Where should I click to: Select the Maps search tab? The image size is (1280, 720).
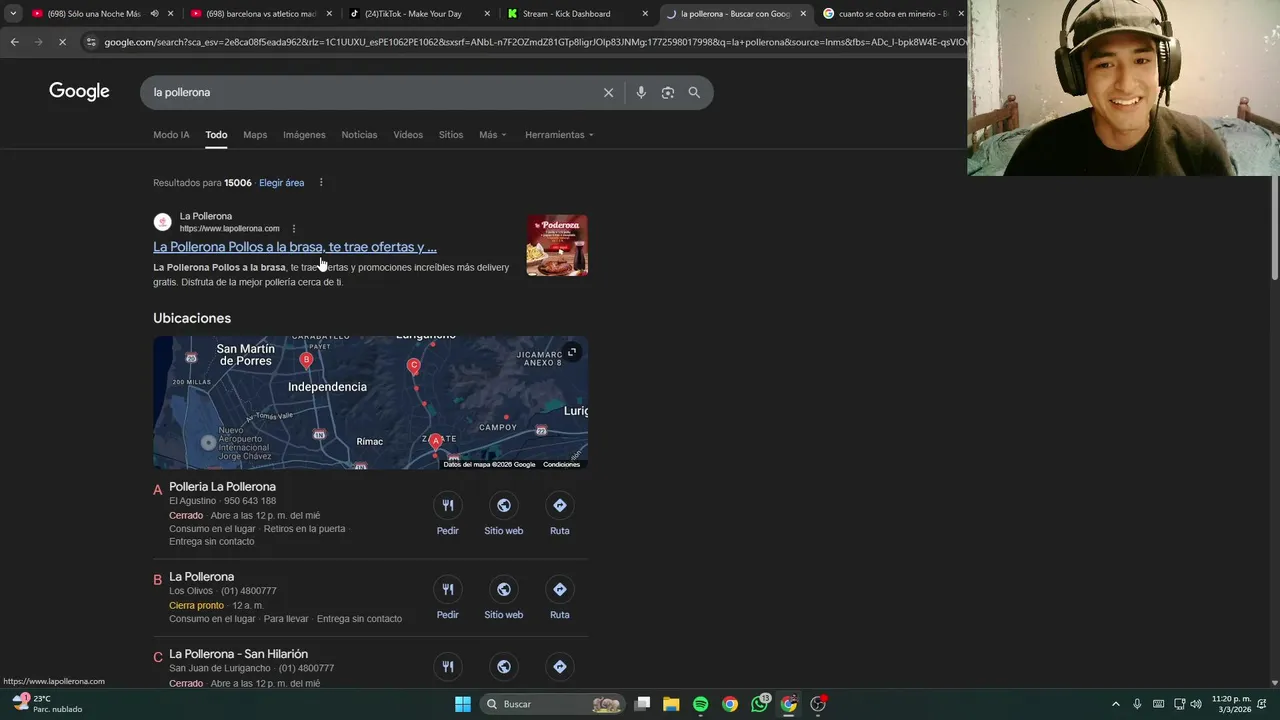click(255, 135)
